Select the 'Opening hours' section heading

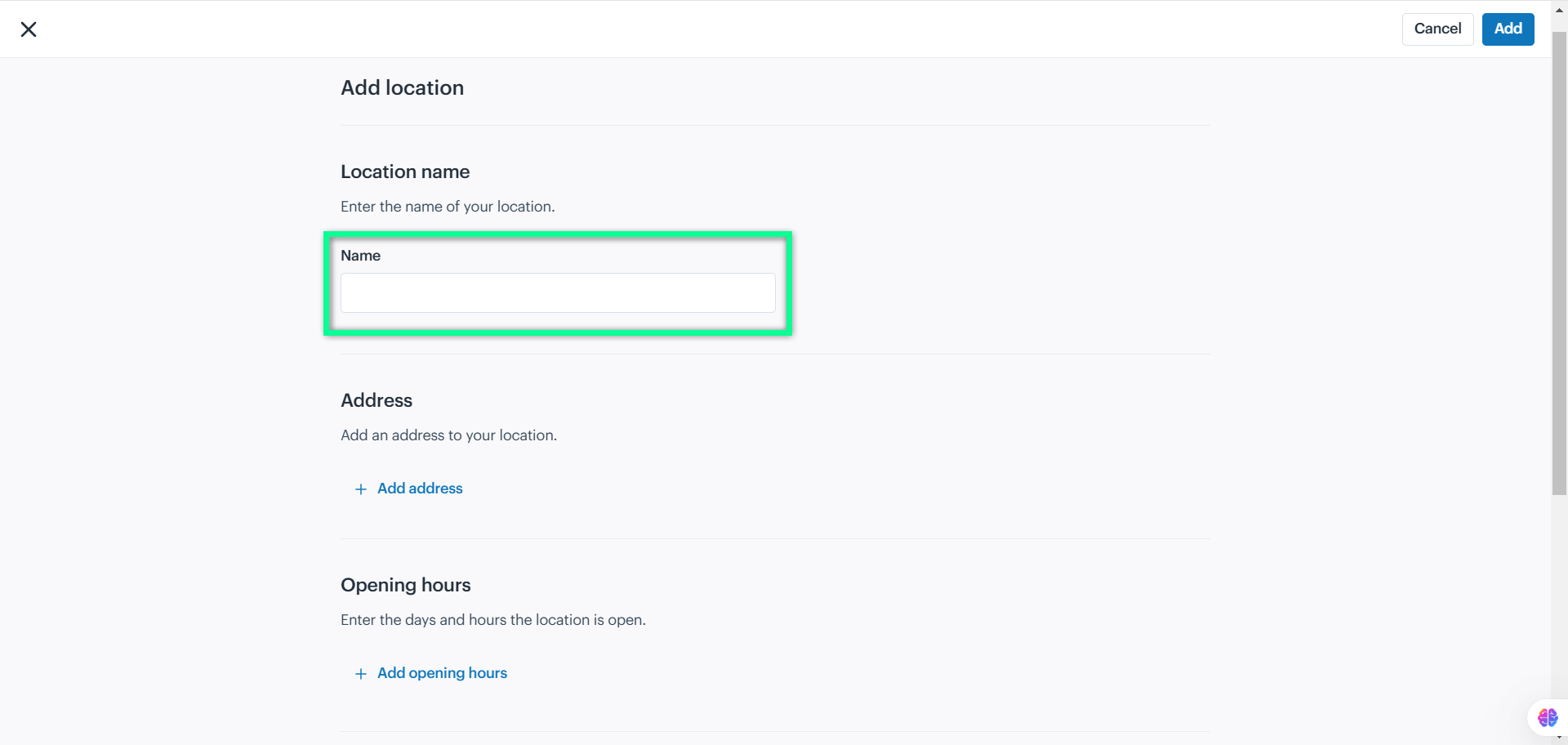click(x=406, y=585)
